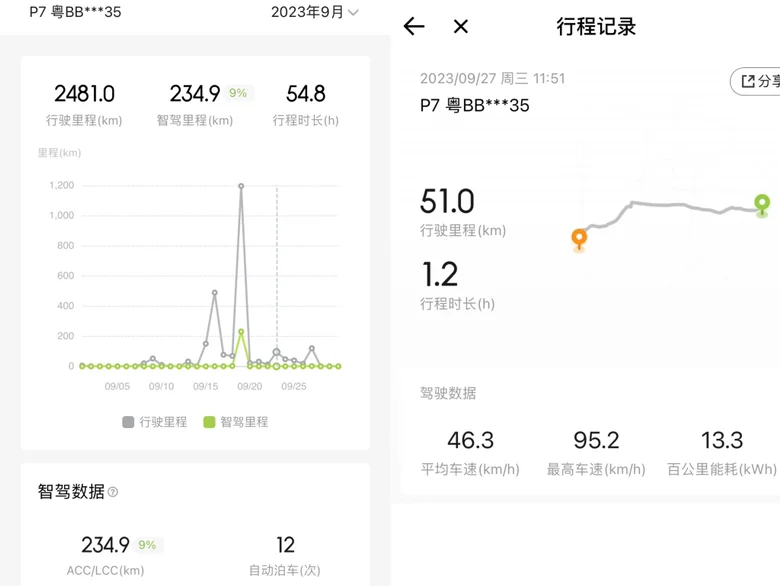780x586 pixels.
Task: Tap the 2481.0 total mileage stat
Action: (84, 94)
